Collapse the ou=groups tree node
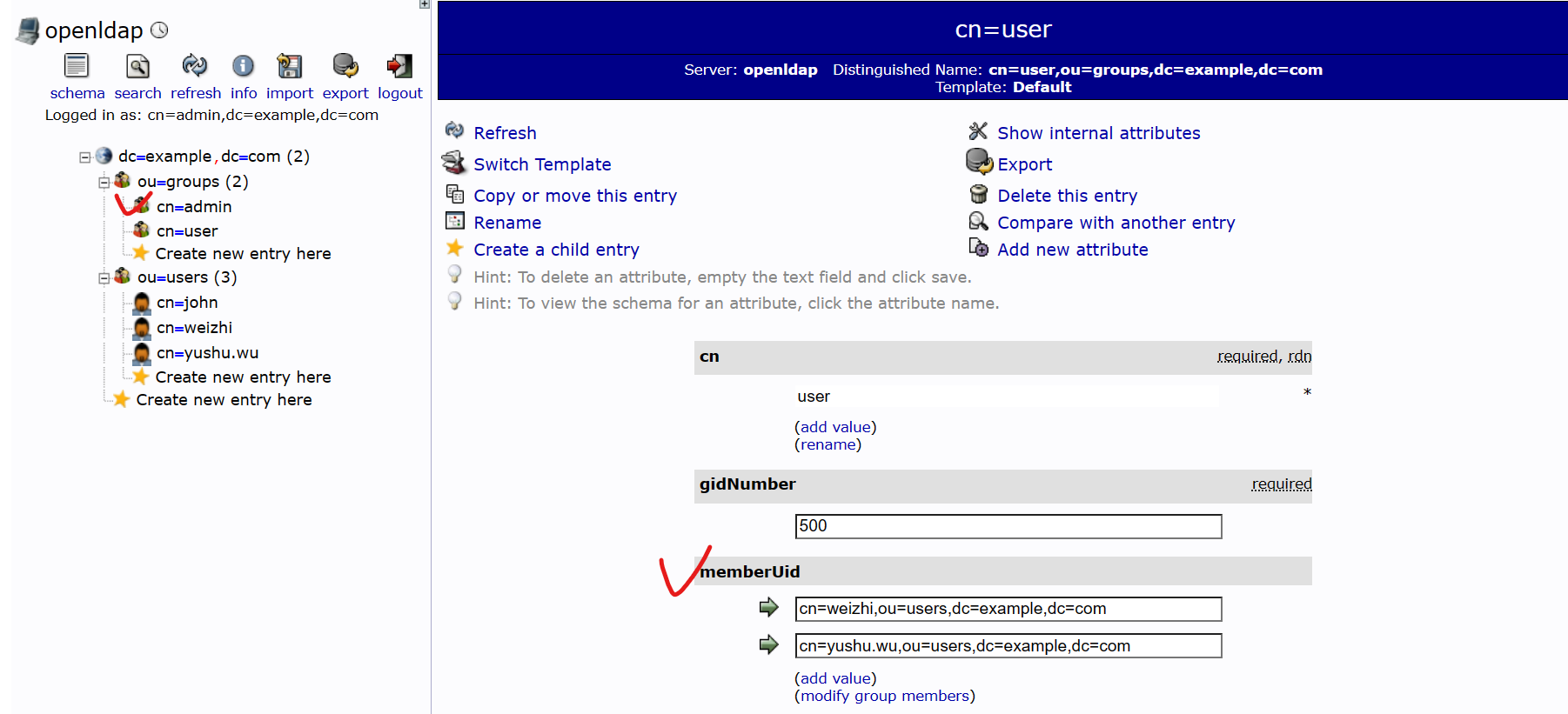The width and height of the screenshot is (1568, 714). click(x=104, y=183)
